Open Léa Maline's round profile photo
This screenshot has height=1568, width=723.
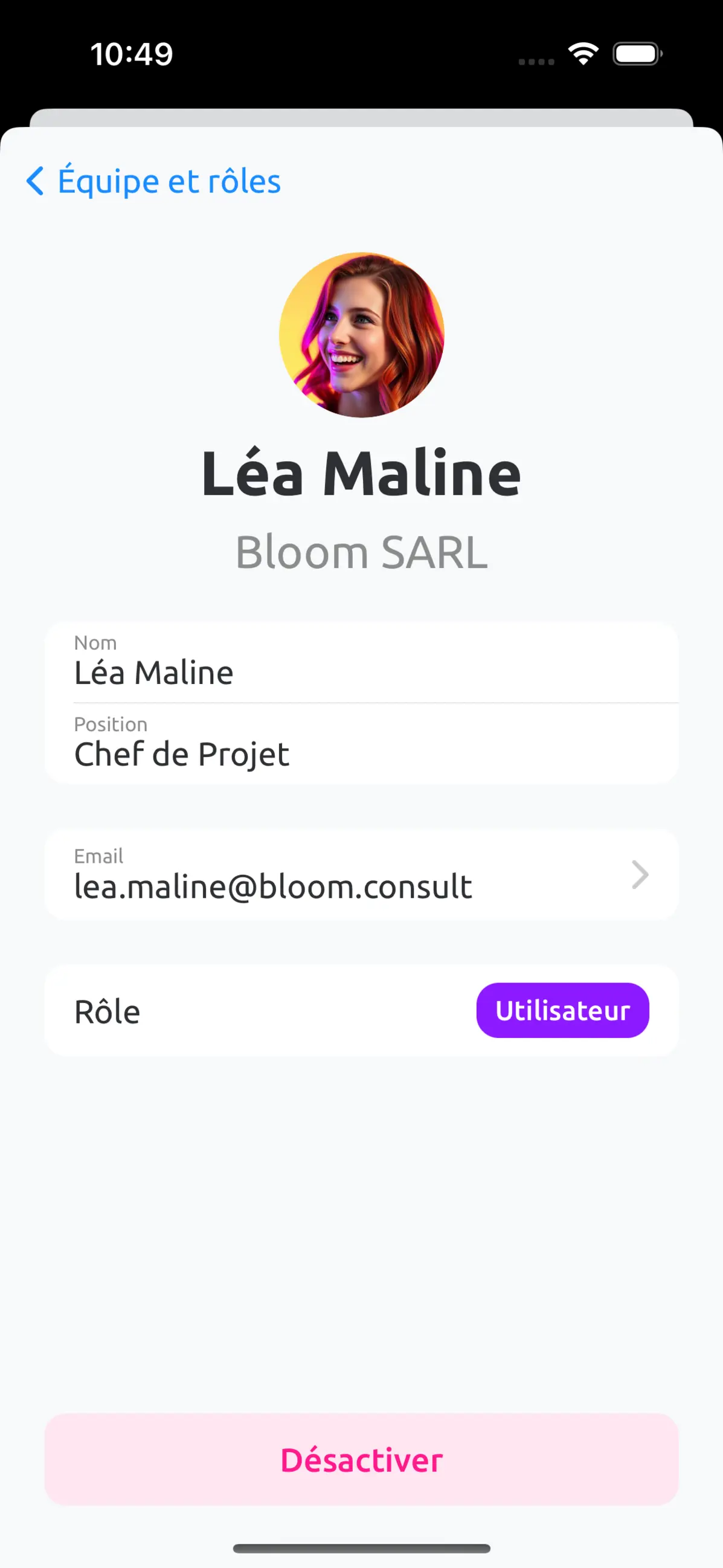[x=361, y=335]
